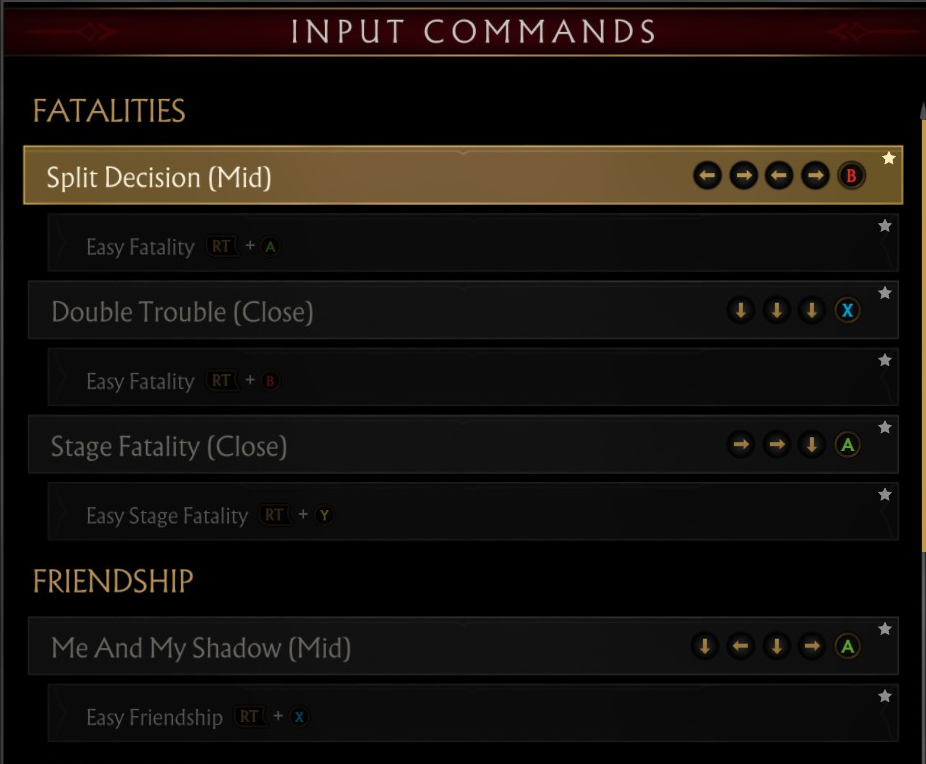The image size is (926, 764).
Task: Click the green A button icon on Me And My Shadow
Action: tap(847, 647)
